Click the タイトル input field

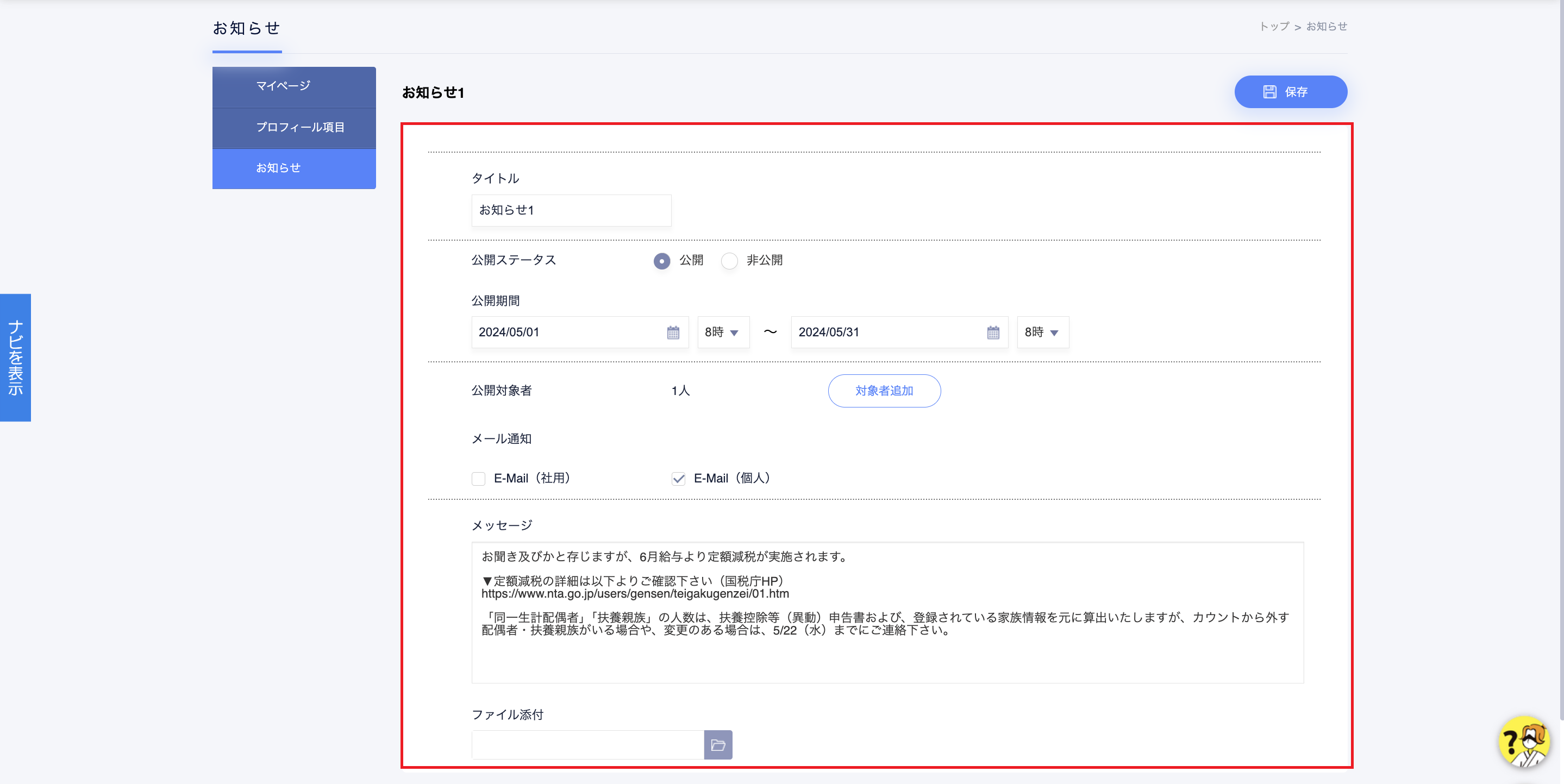coord(571,210)
